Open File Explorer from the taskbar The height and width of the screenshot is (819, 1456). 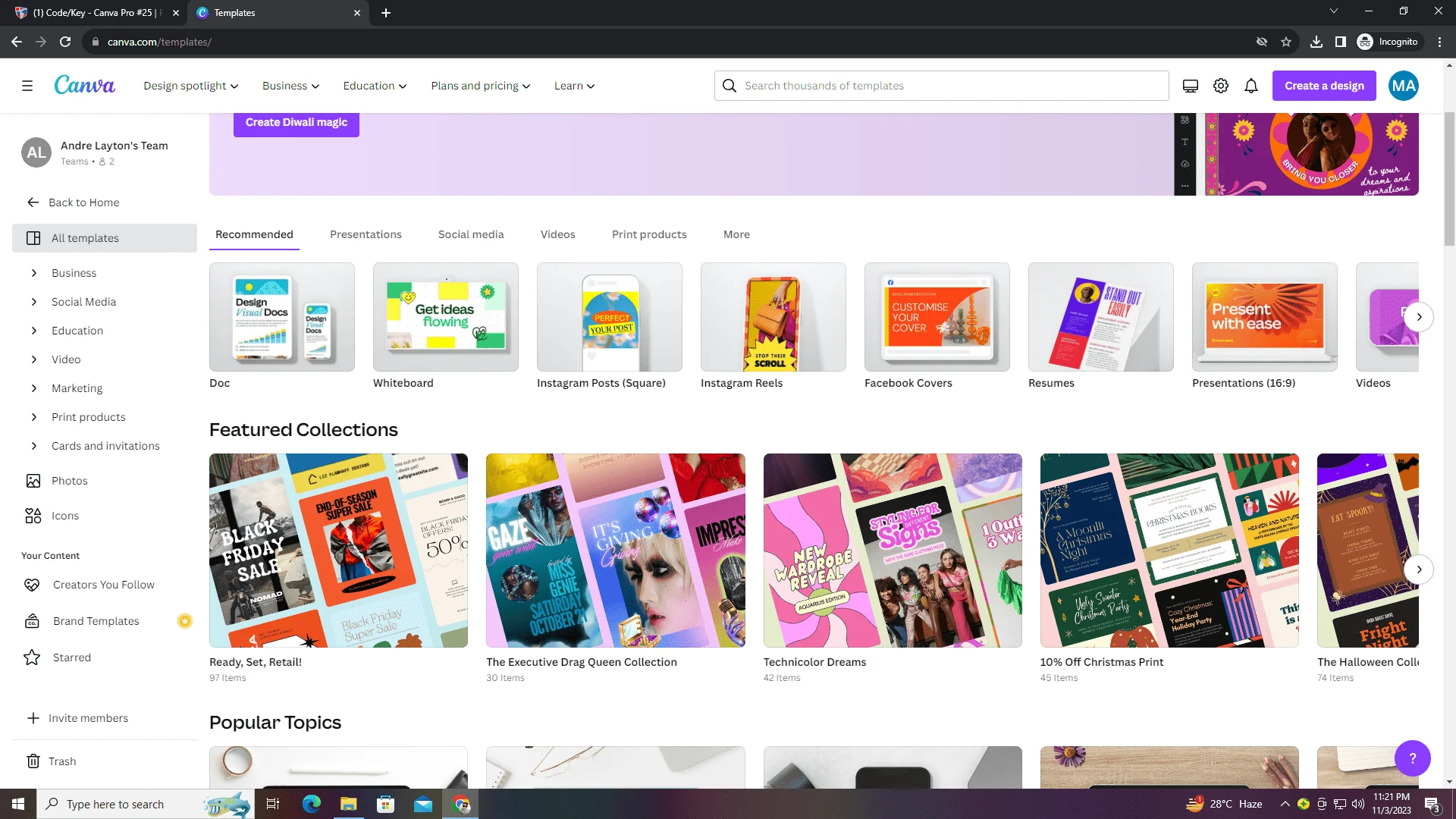(348, 804)
